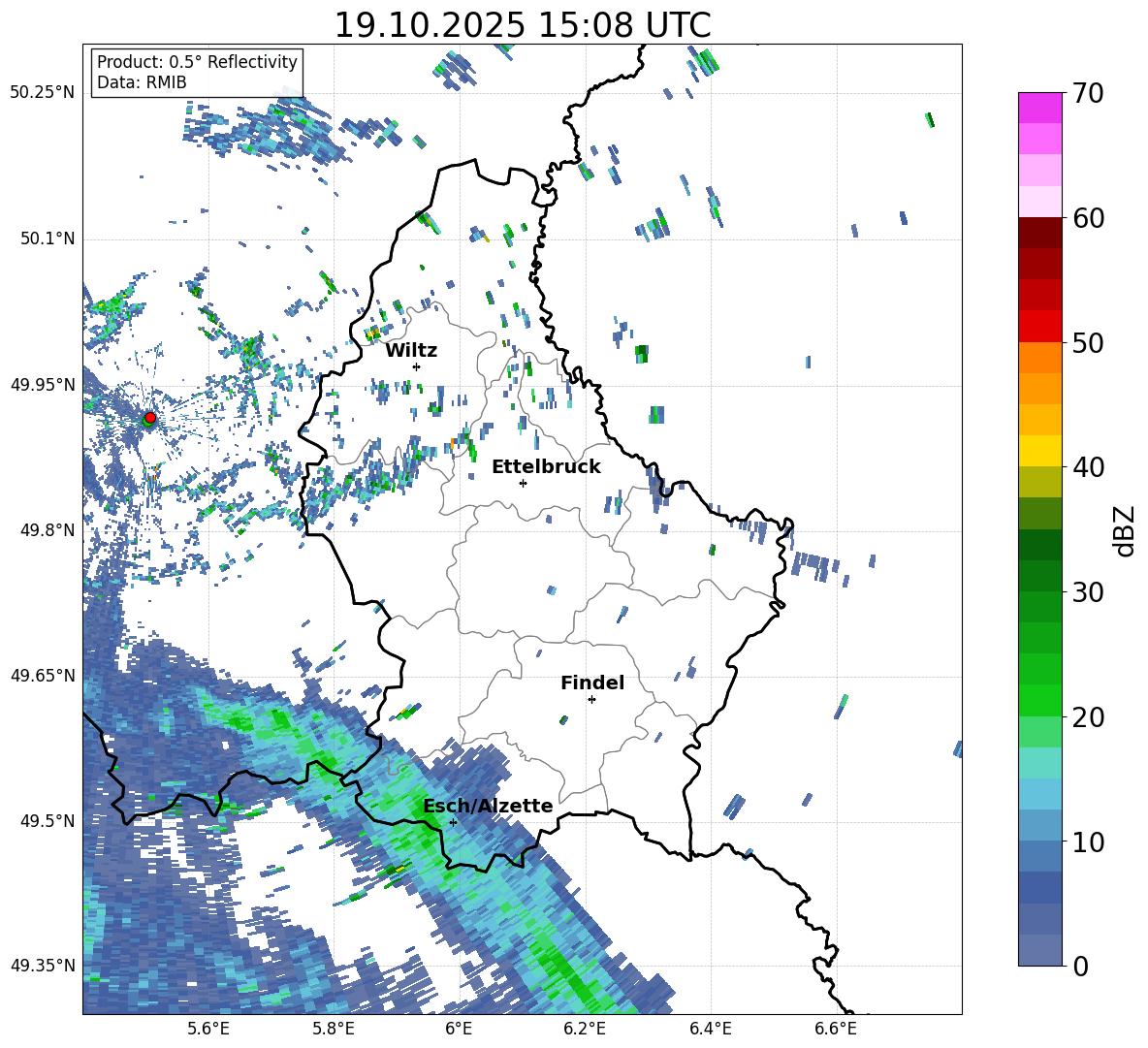Click the Esch/Alzette station cross marker
Viewport: 1148px width, 1048px height.
point(453,822)
